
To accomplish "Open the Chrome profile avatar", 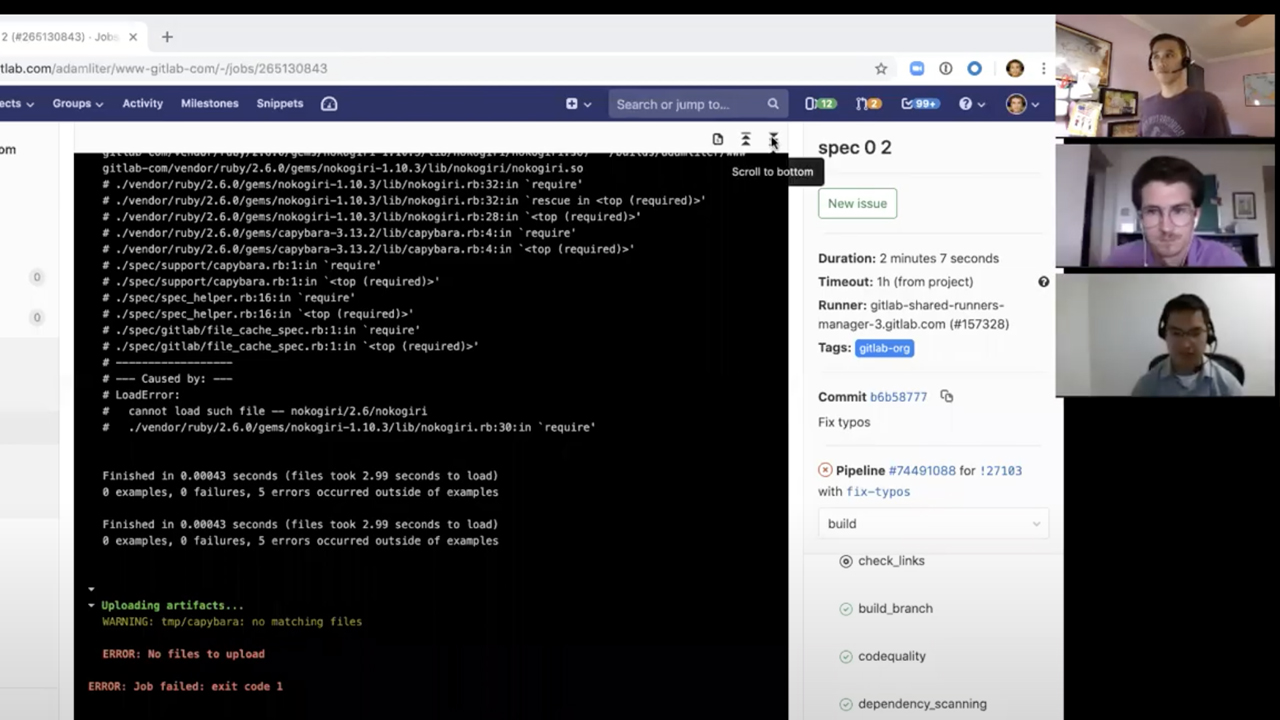I will pos(1015,69).
